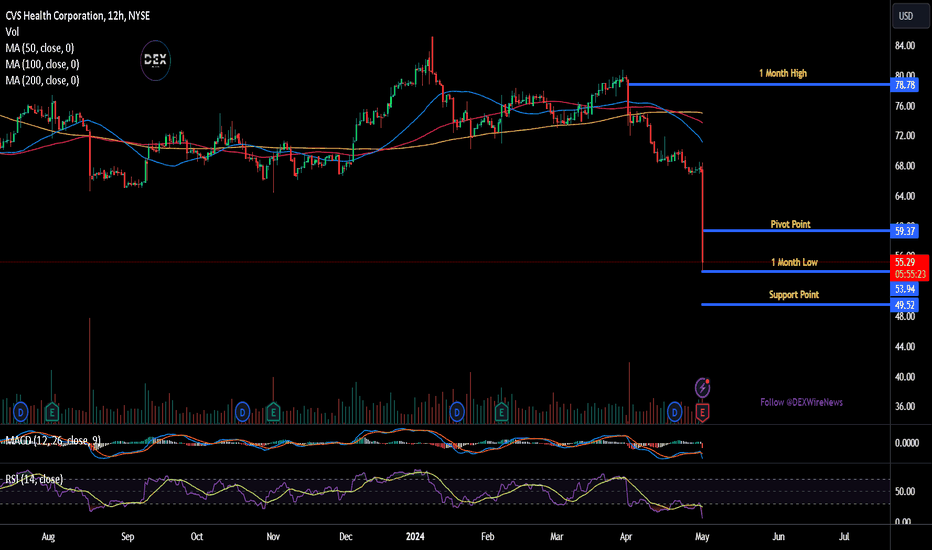
Task: Select the MA (200, close, 0) legend
Action: 42,80
